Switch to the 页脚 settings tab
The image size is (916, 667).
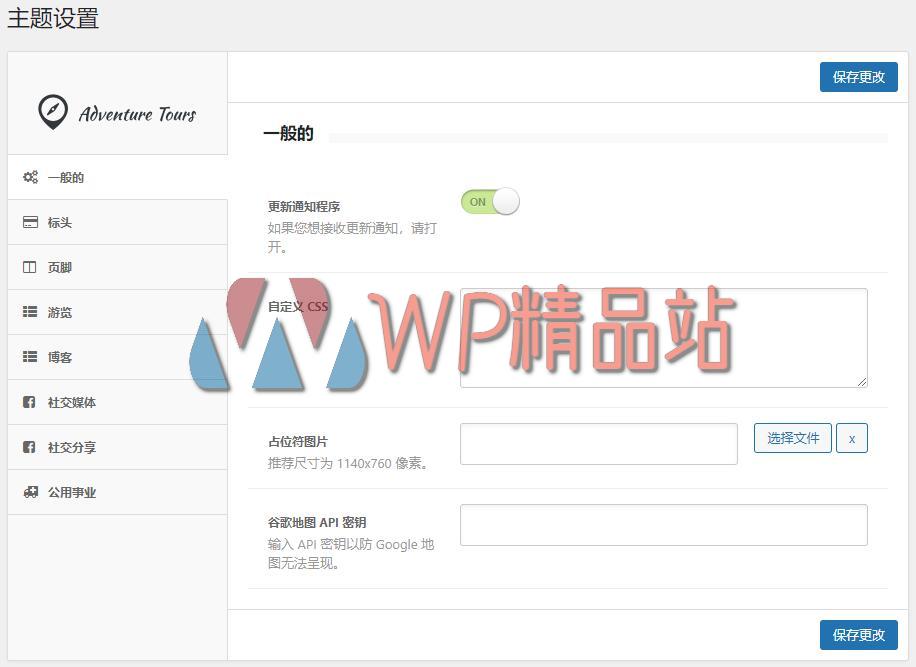60,267
